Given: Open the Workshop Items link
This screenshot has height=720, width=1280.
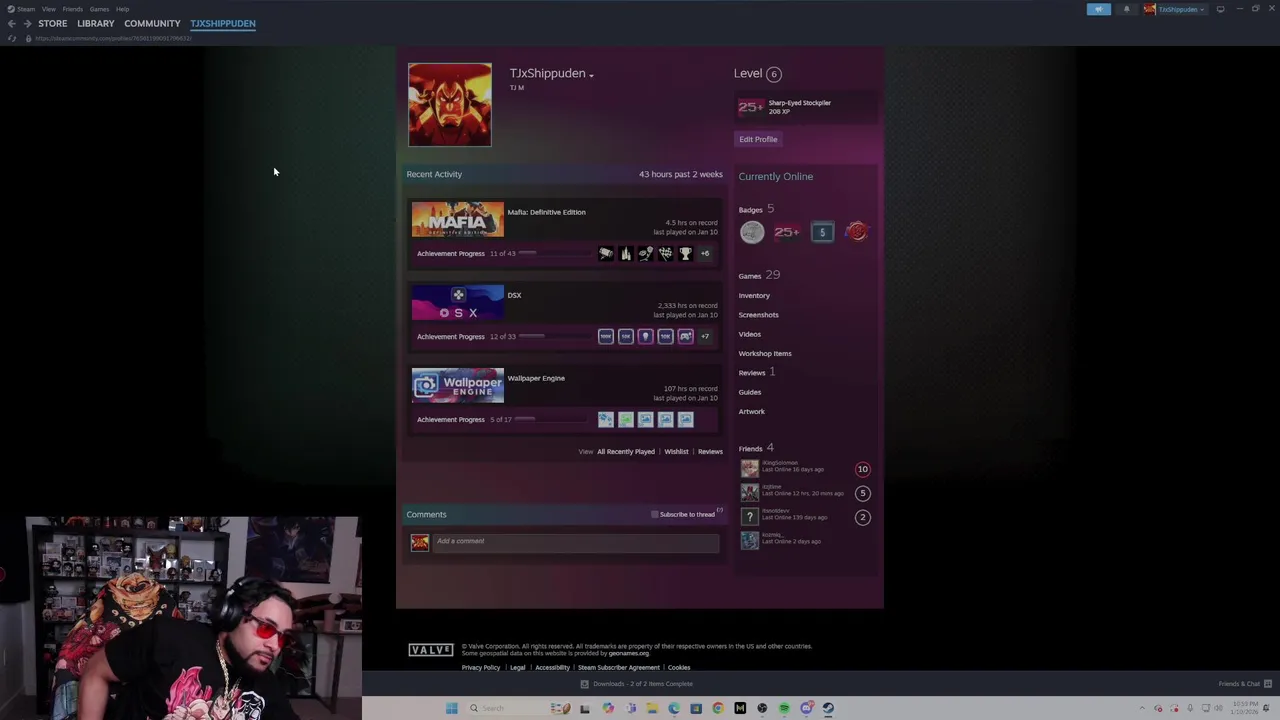Looking at the screenshot, I should [x=765, y=353].
